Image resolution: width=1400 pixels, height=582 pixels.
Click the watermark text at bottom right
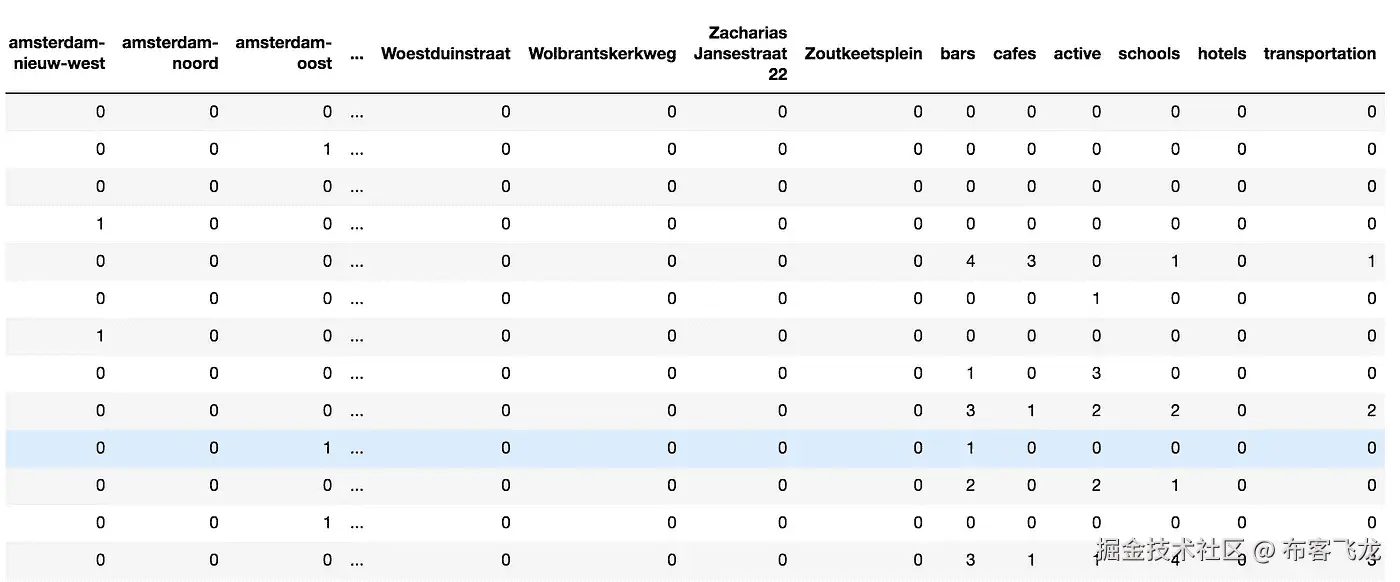pos(1240,549)
